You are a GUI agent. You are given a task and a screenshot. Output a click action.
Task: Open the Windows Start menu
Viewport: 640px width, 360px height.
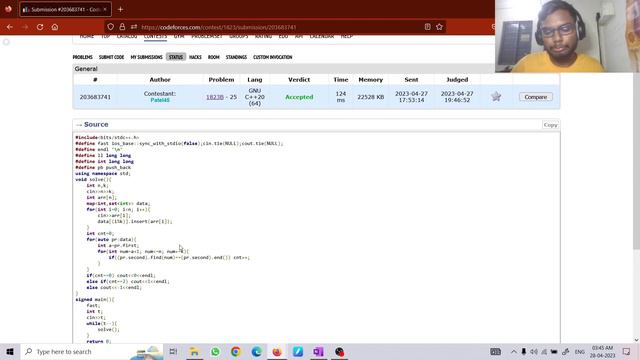[x=10, y=351]
